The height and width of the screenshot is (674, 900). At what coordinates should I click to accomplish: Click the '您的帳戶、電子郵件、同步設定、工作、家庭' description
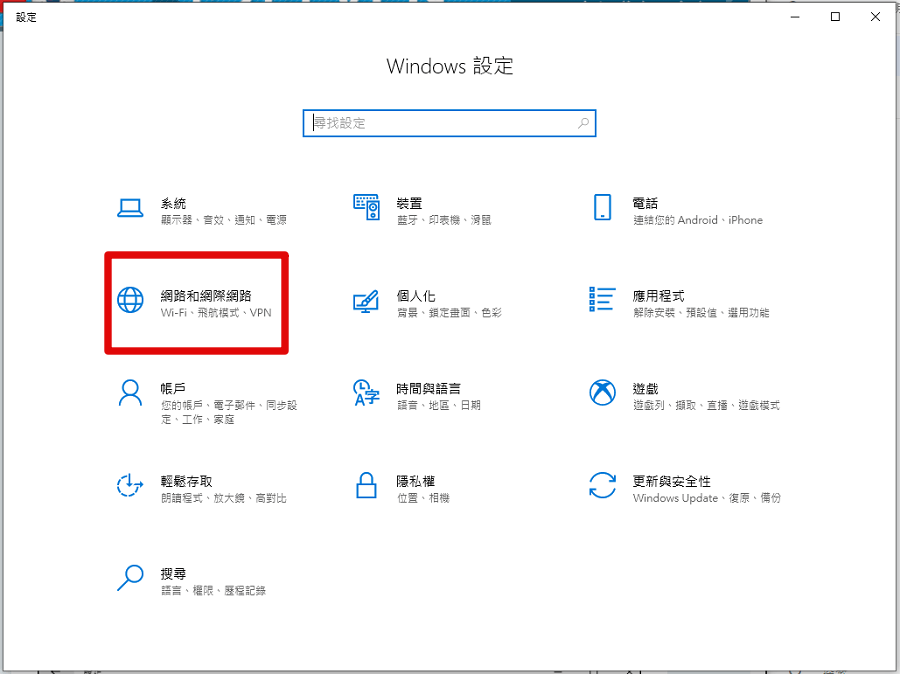[229, 412]
